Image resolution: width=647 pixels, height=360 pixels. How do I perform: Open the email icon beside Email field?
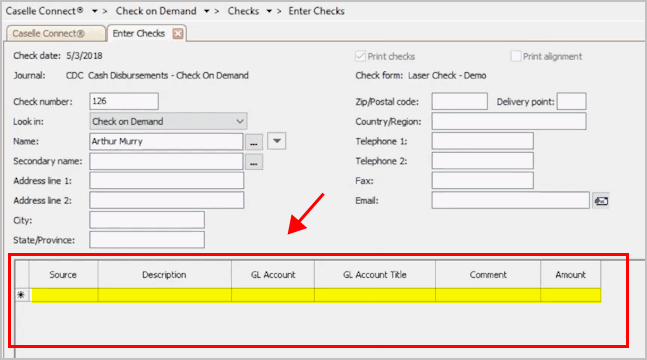click(601, 201)
